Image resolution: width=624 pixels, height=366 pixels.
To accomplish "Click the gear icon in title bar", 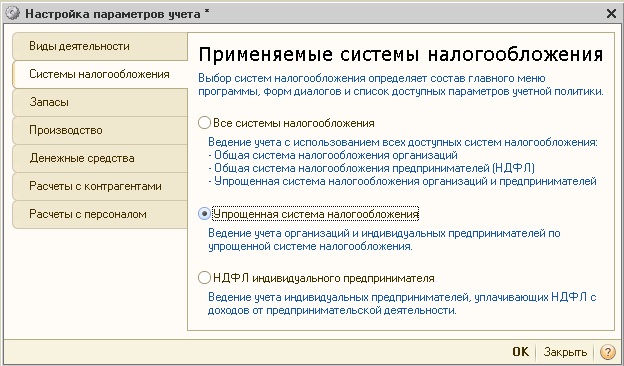I will click(13, 14).
